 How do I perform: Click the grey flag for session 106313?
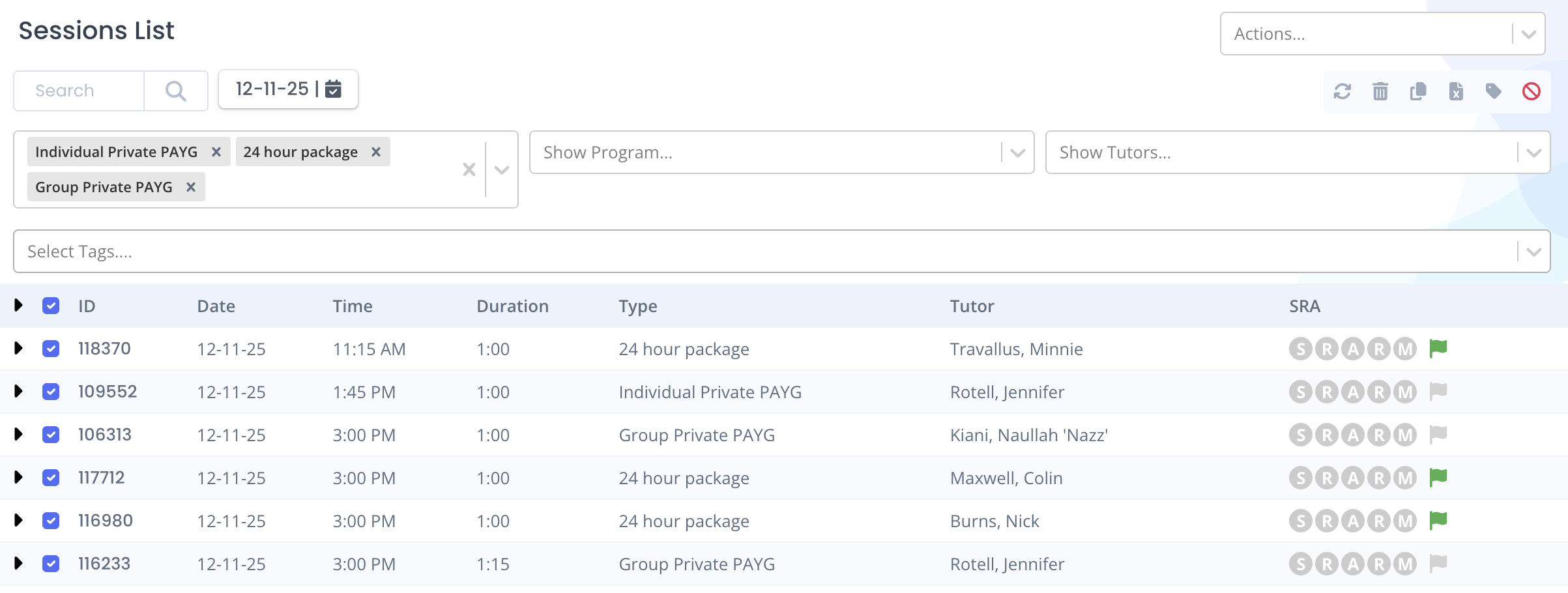pyautogui.click(x=1438, y=435)
